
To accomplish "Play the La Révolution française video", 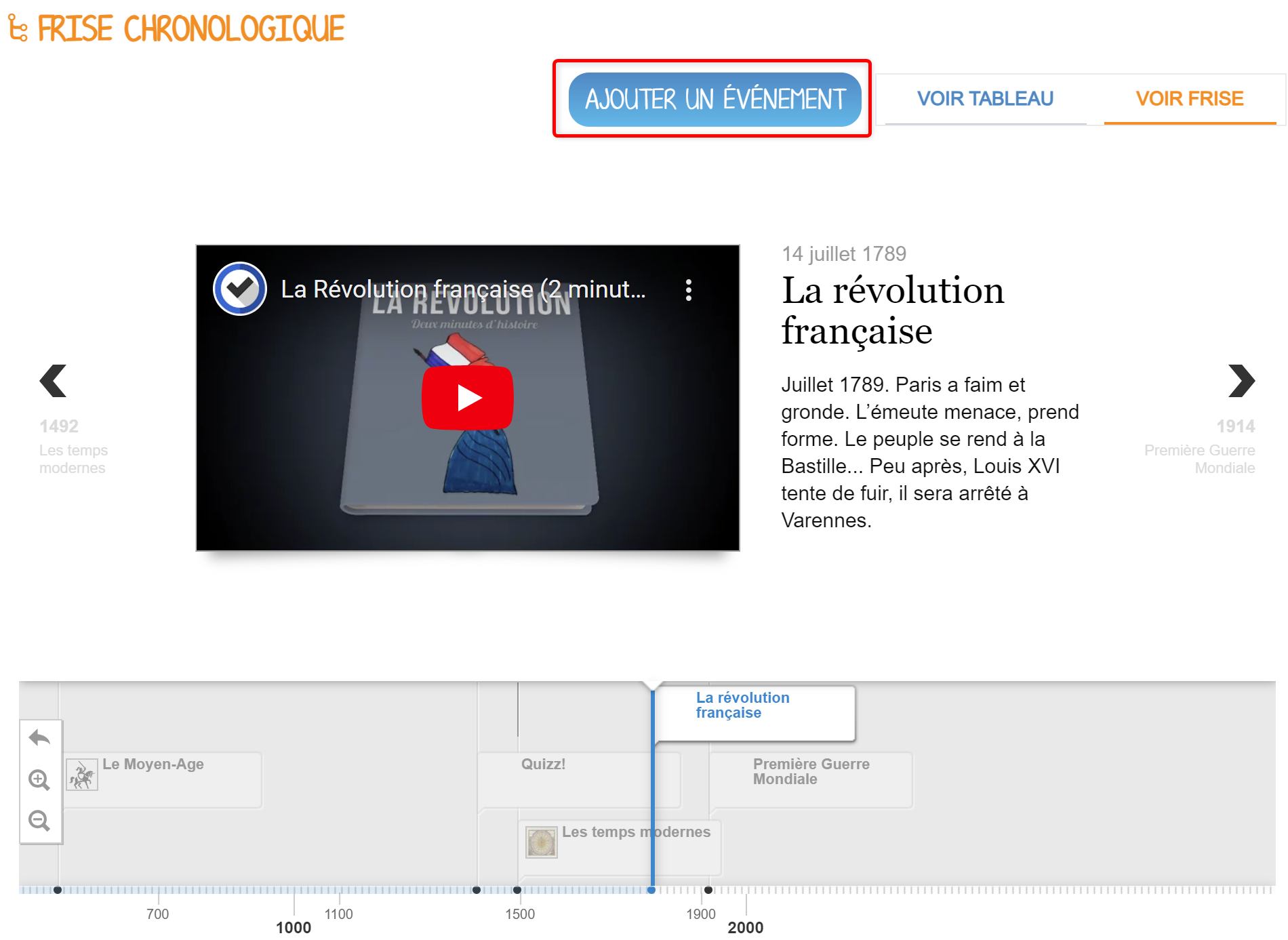I will 467,398.
